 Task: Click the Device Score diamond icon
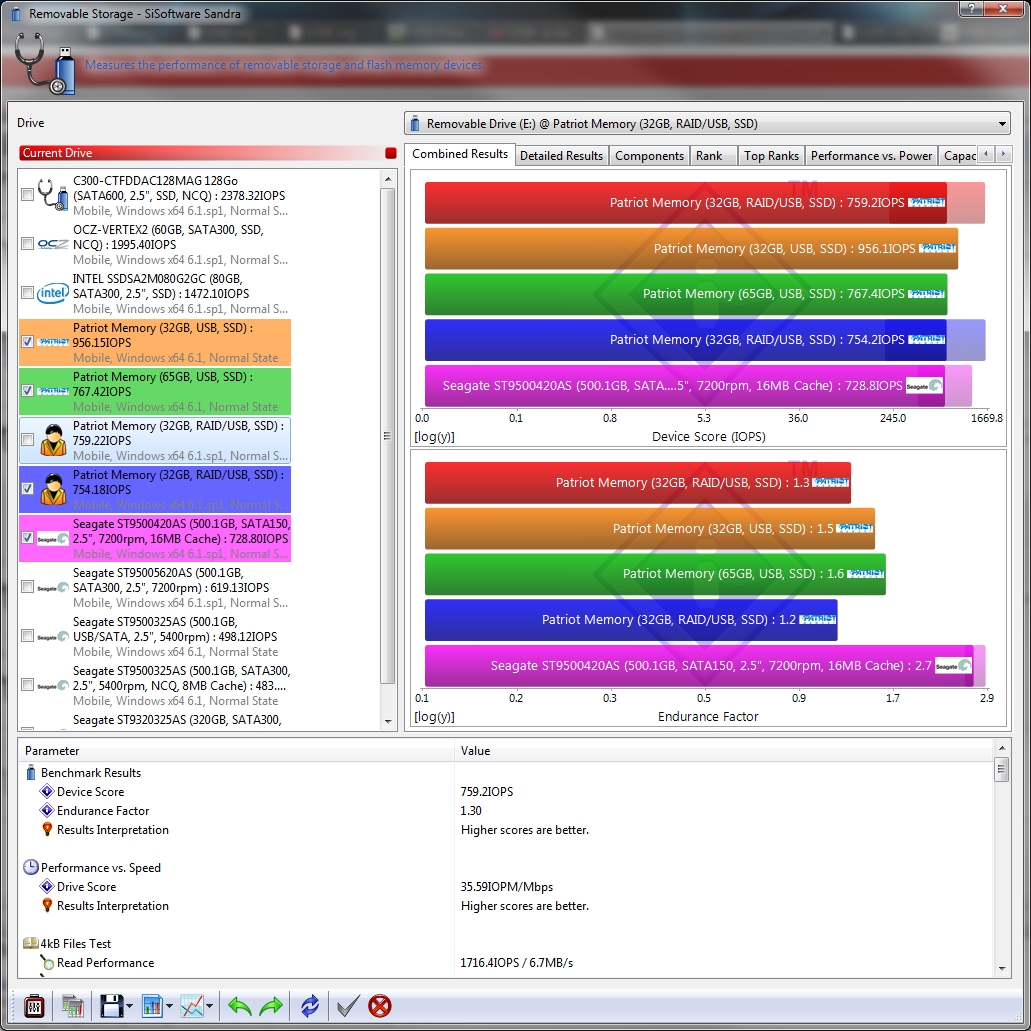[47, 791]
